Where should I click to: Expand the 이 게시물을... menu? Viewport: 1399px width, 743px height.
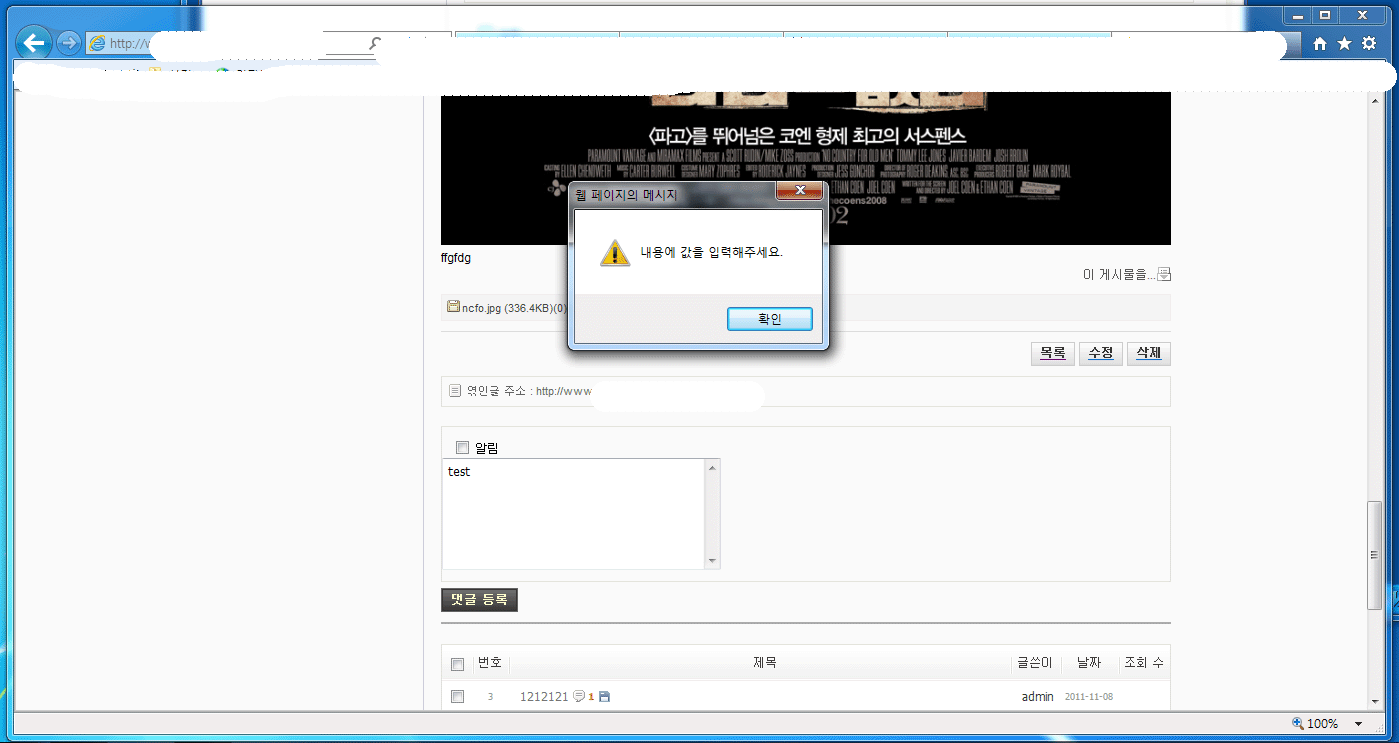(x=1164, y=275)
